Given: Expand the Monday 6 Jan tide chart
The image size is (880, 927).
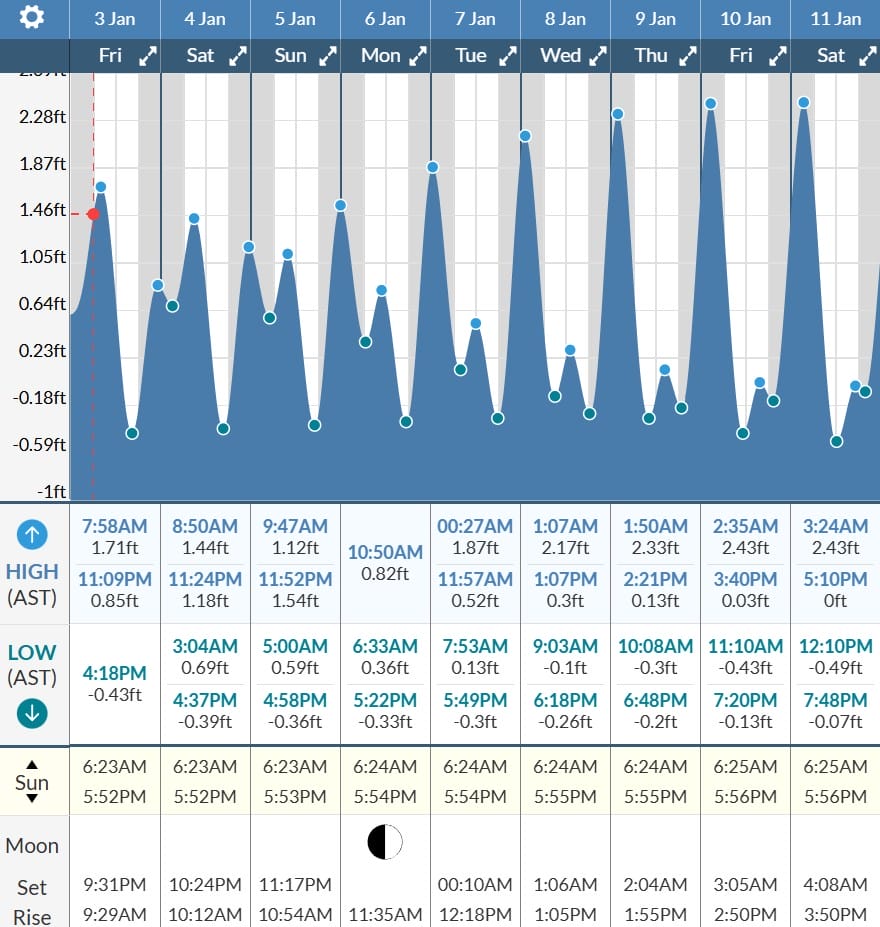Looking at the screenshot, I should 417,56.
